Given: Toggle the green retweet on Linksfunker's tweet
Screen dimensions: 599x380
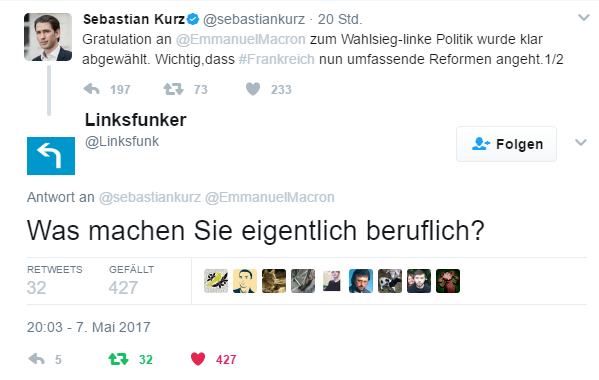Looking at the screenshot, I should pyautogui.click(x=118, y=359).
